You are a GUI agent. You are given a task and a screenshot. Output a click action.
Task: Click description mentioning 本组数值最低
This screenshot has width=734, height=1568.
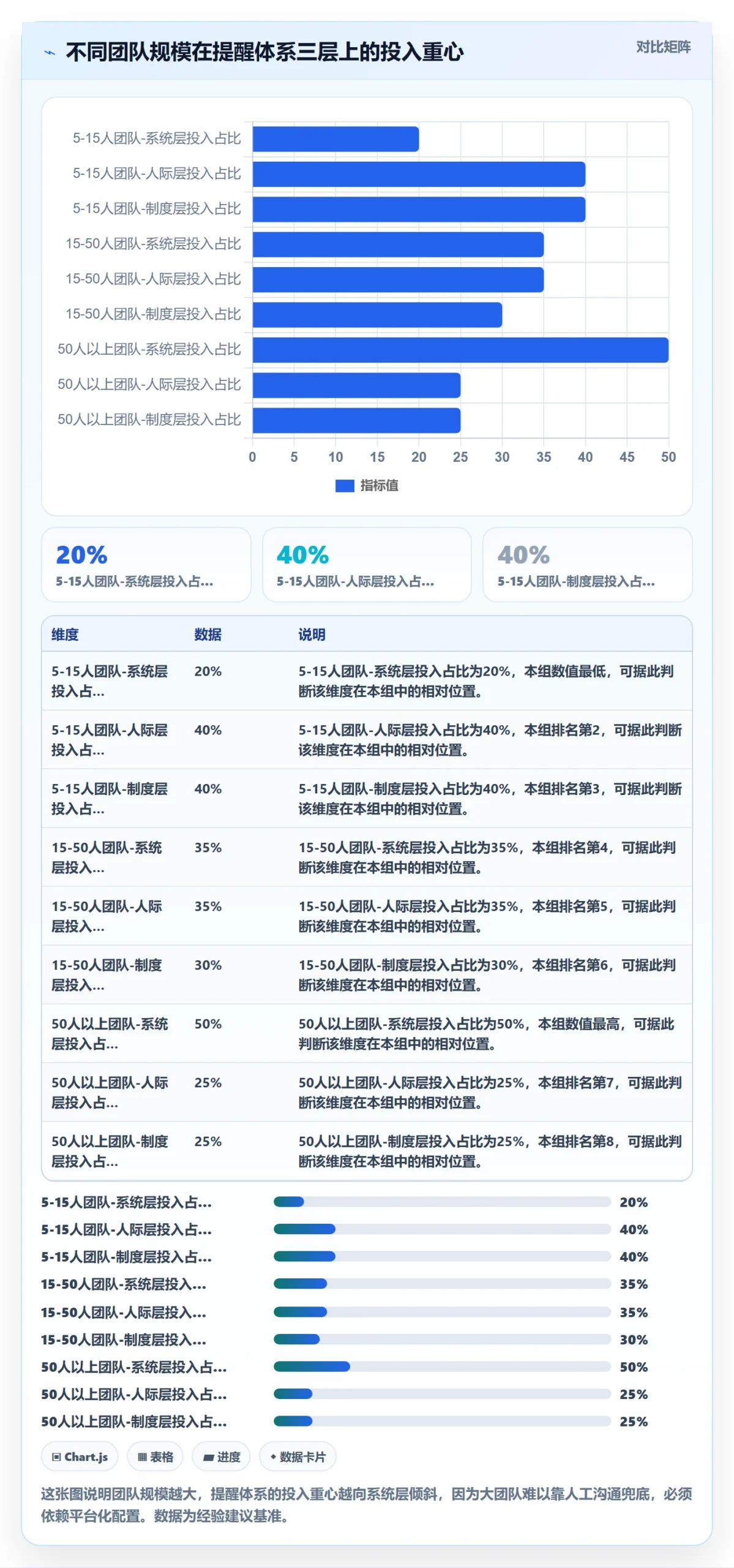pyautogui.click(x=486, y=681)
